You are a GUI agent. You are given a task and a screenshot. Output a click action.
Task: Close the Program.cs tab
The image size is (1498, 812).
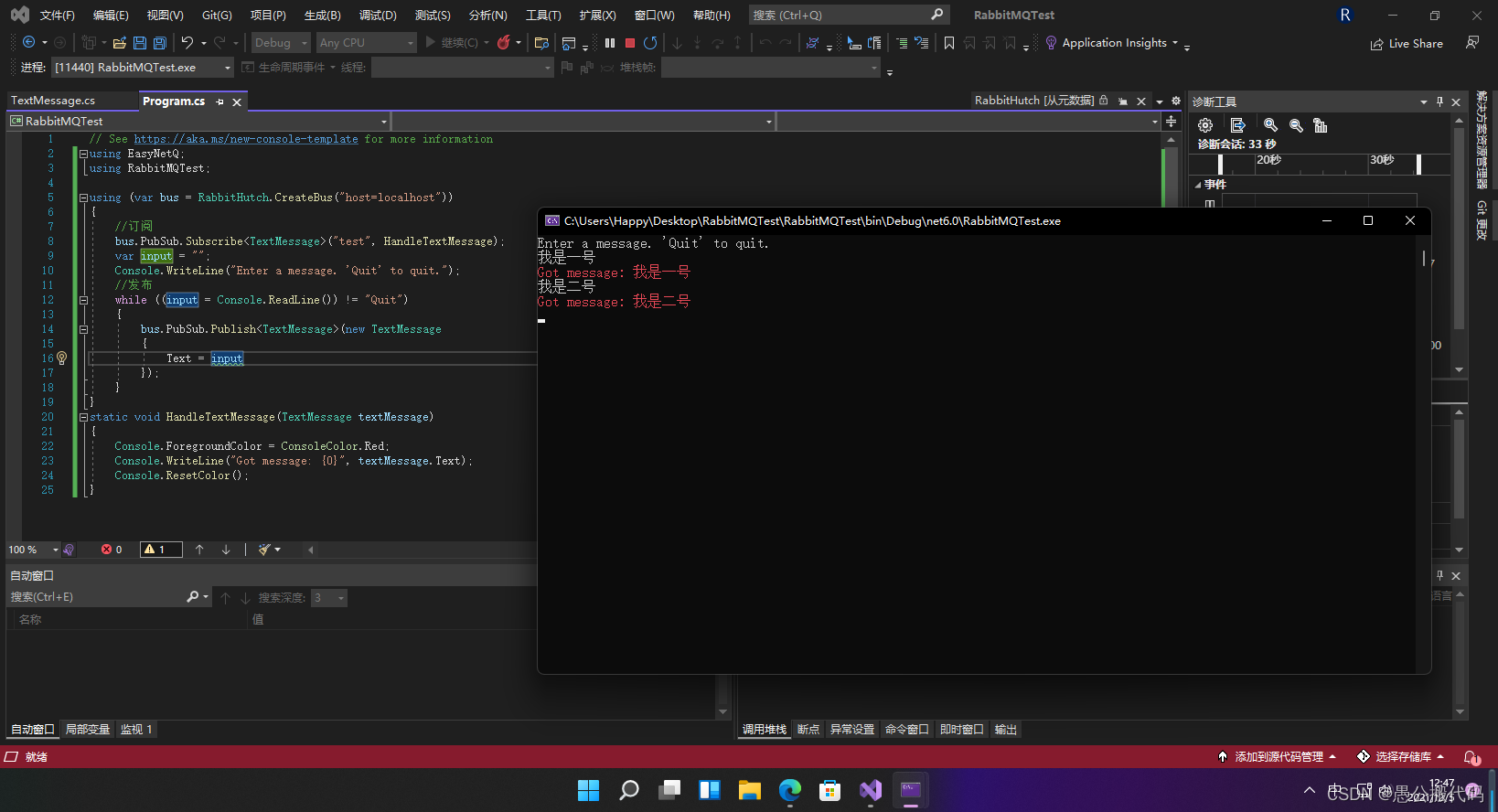(x=237, y=102)
